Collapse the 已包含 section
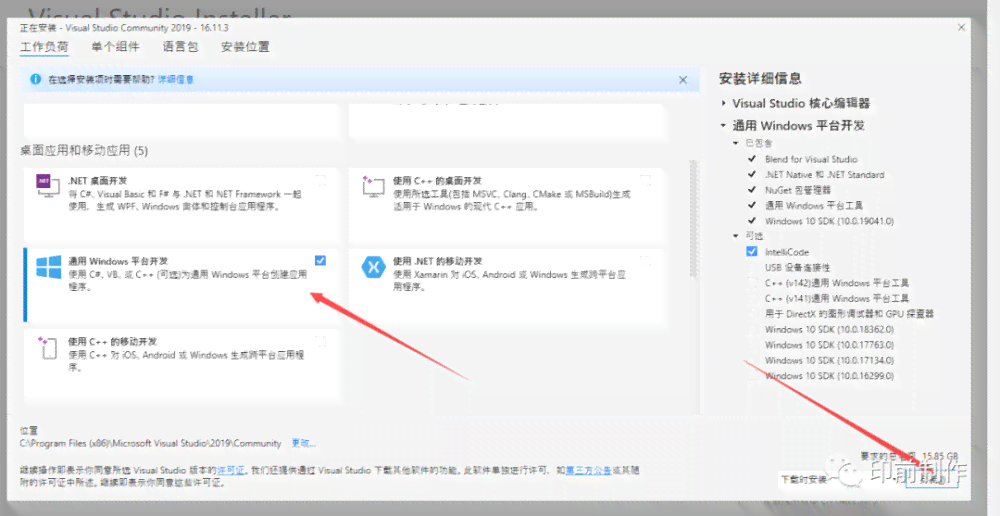1000x516 pixels. (x=735, y=144)
